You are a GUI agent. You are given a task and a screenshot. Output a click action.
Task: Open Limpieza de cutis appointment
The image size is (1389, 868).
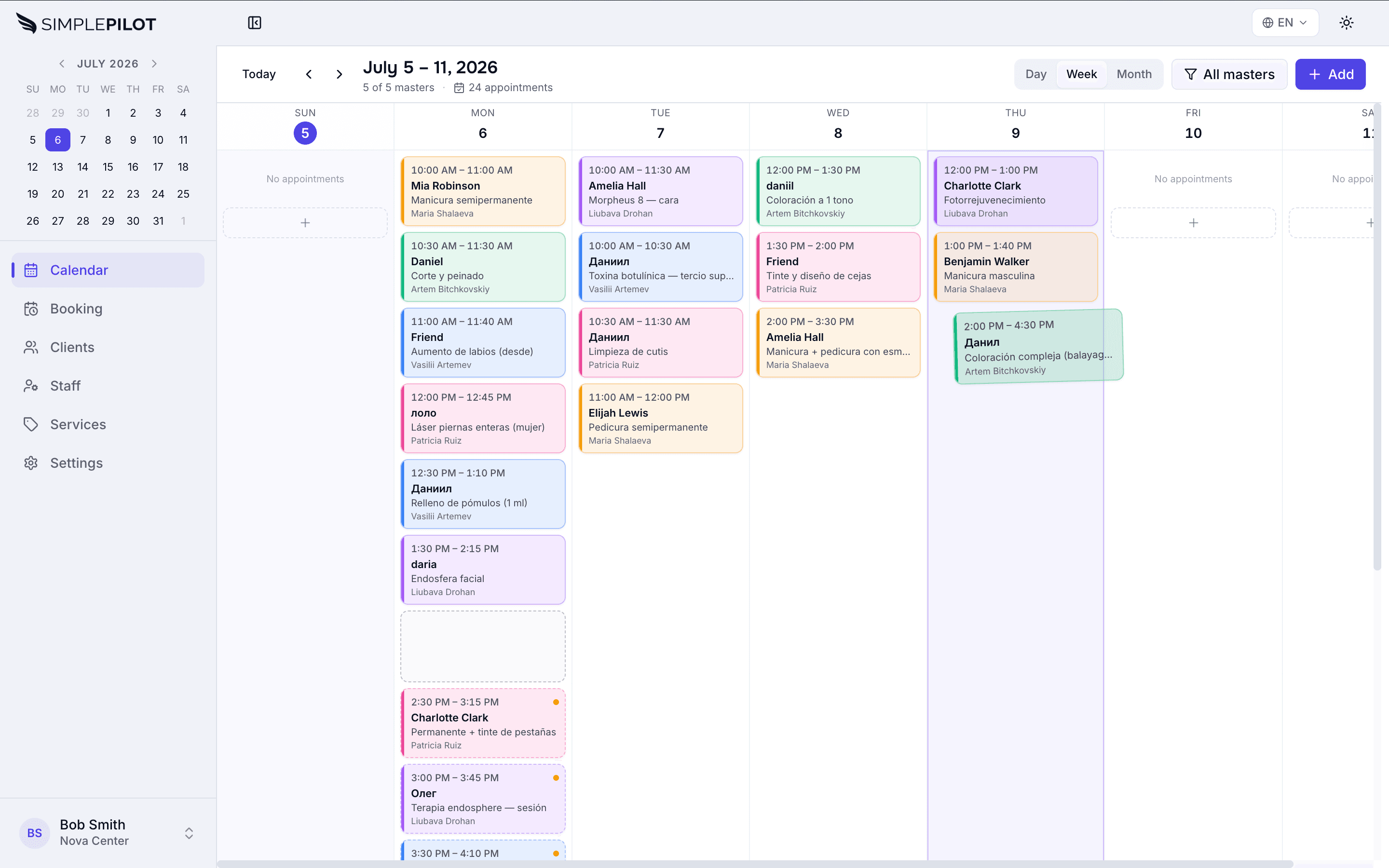tap(661, 343)
